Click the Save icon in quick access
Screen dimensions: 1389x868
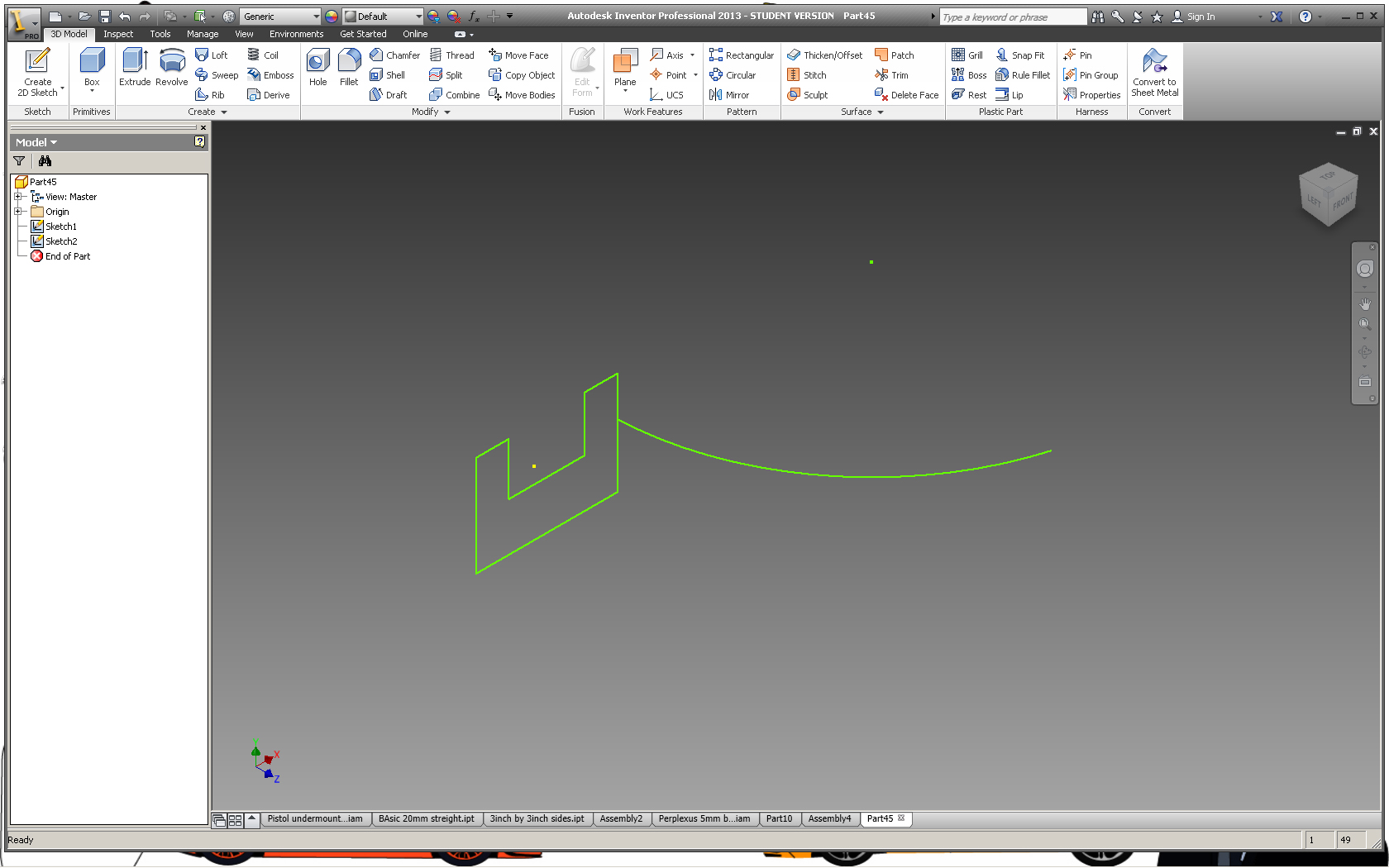[105, 17]
